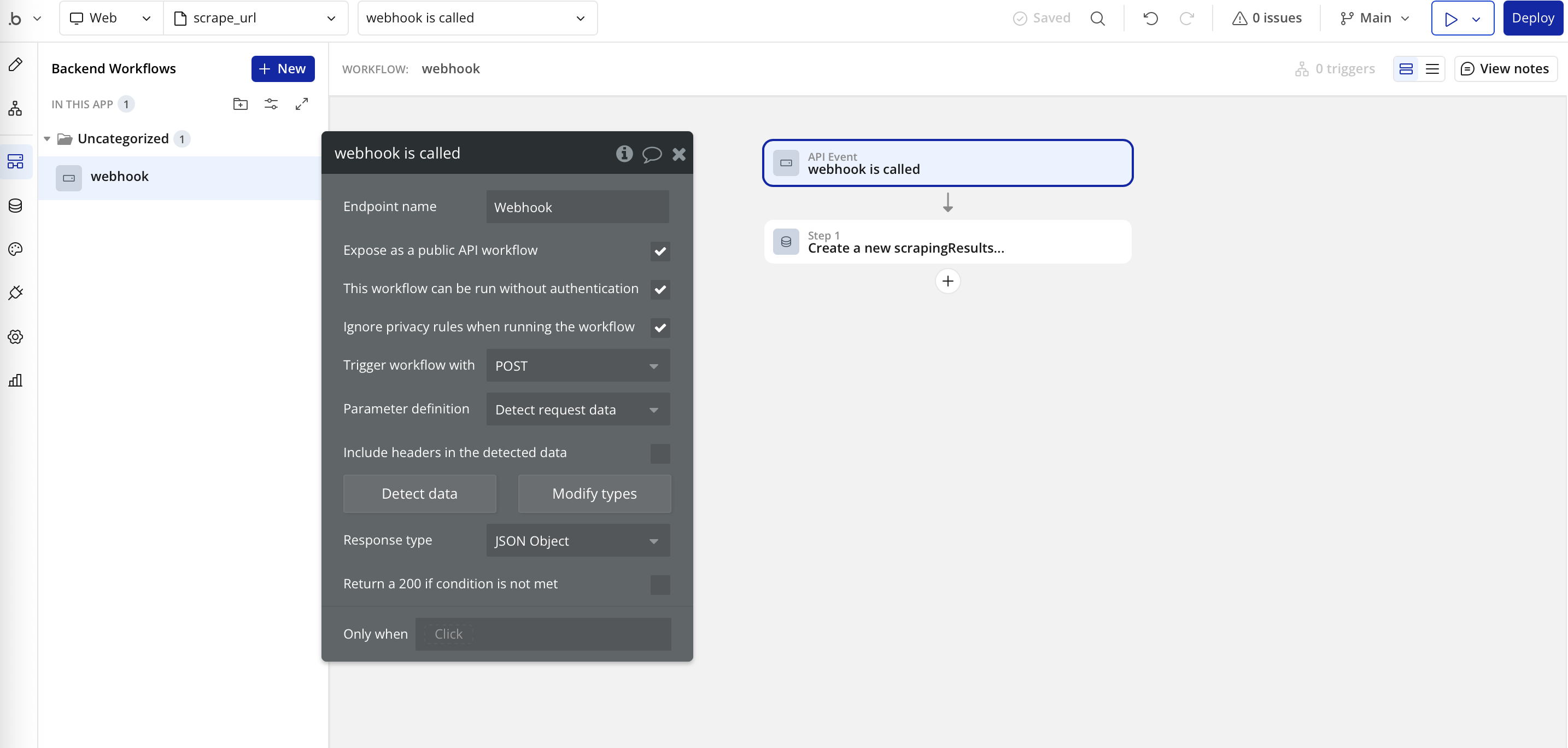Check Return a 200 if condition is not met
Viewport: 1568px width, 748px height.
660,585
